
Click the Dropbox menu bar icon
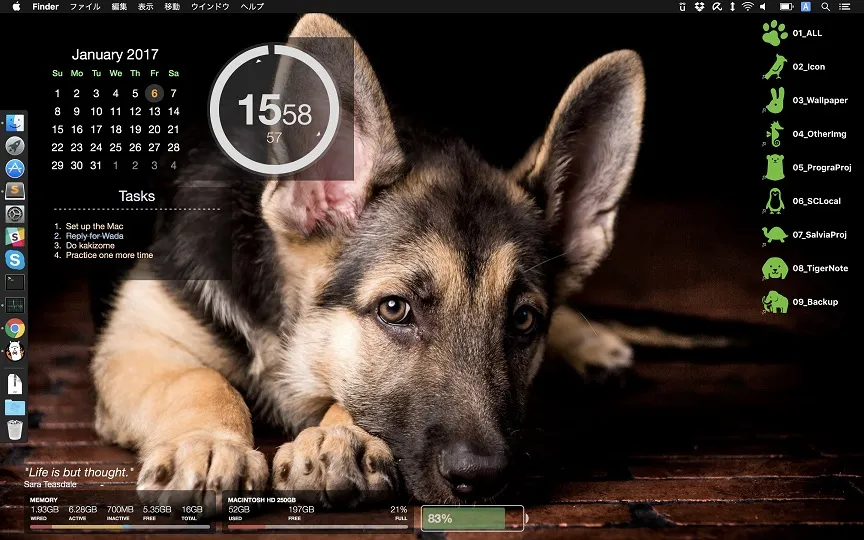(700, 7)
